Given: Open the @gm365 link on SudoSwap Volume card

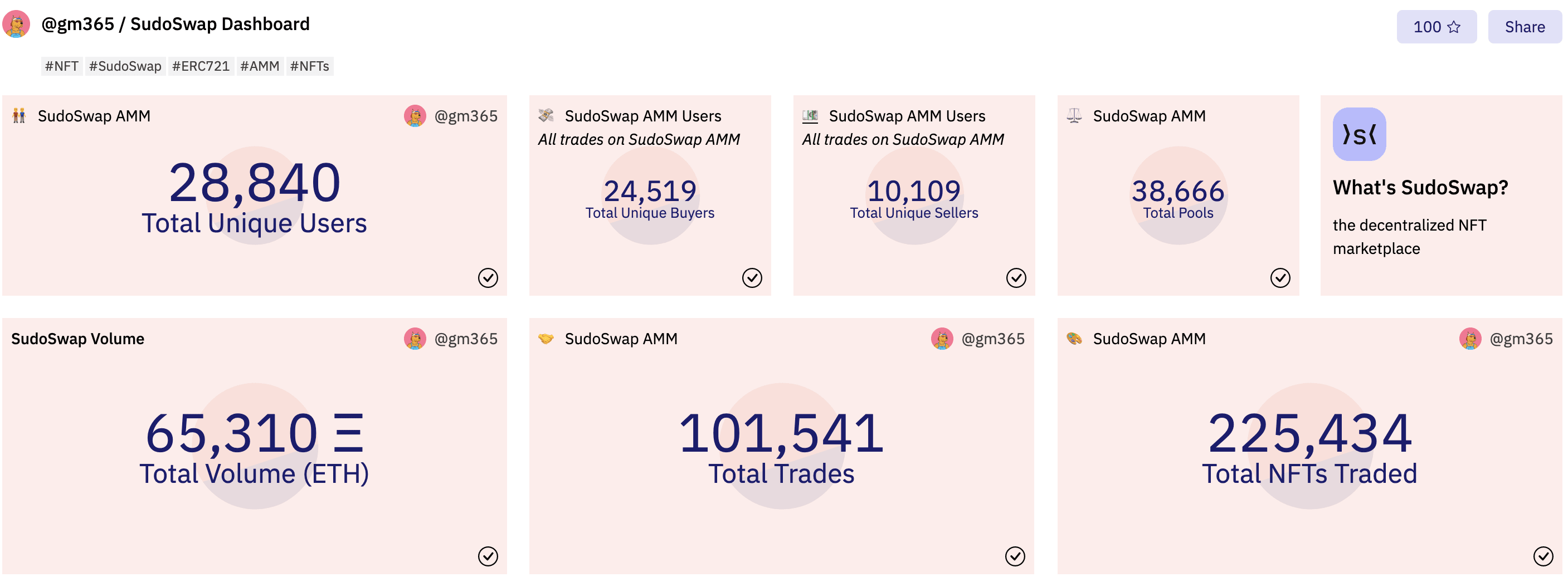Looking at the screenshot, I should (x=465, y=339).
